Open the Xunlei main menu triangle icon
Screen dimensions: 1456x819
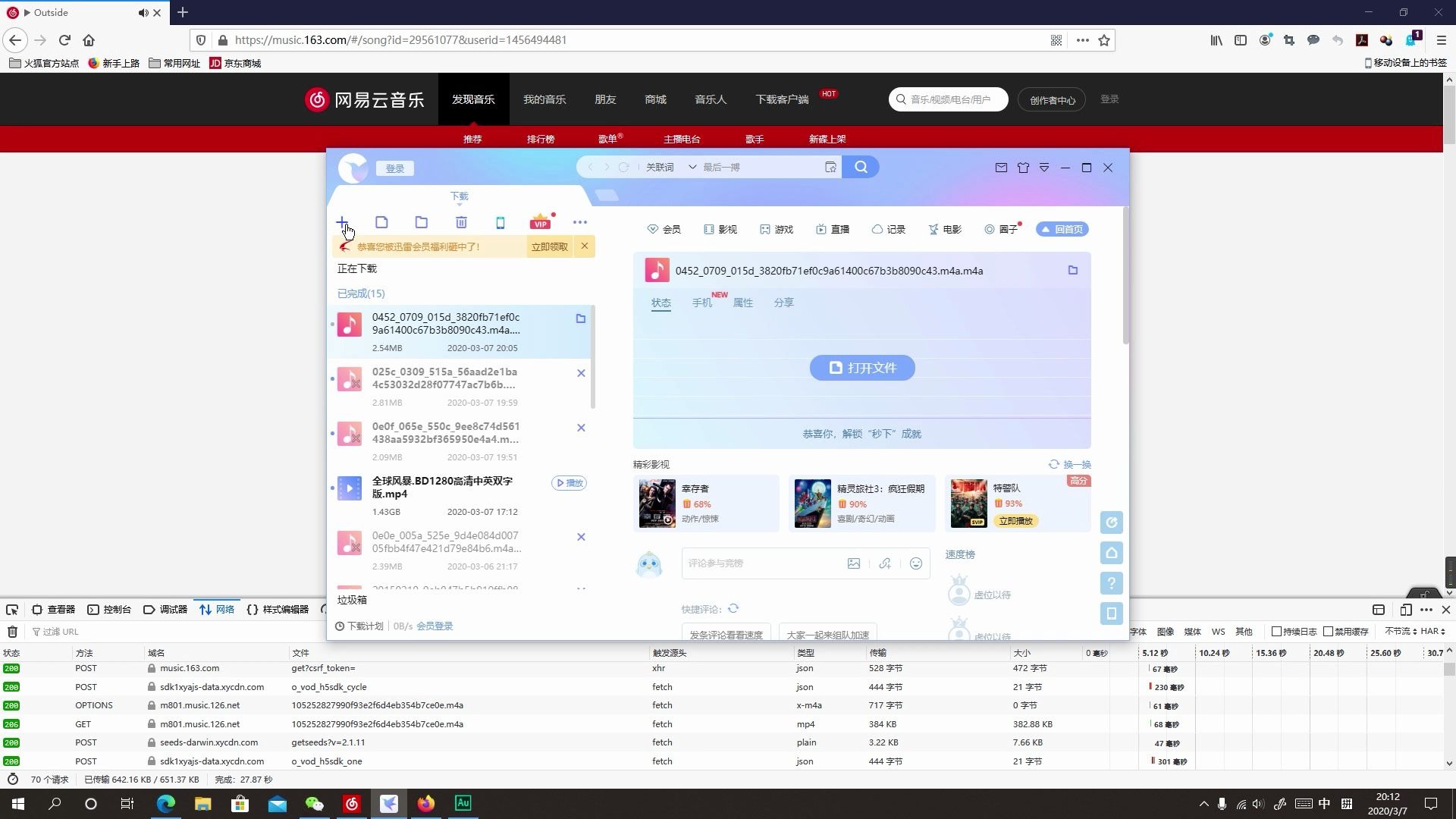click(x=1044, y=168)
